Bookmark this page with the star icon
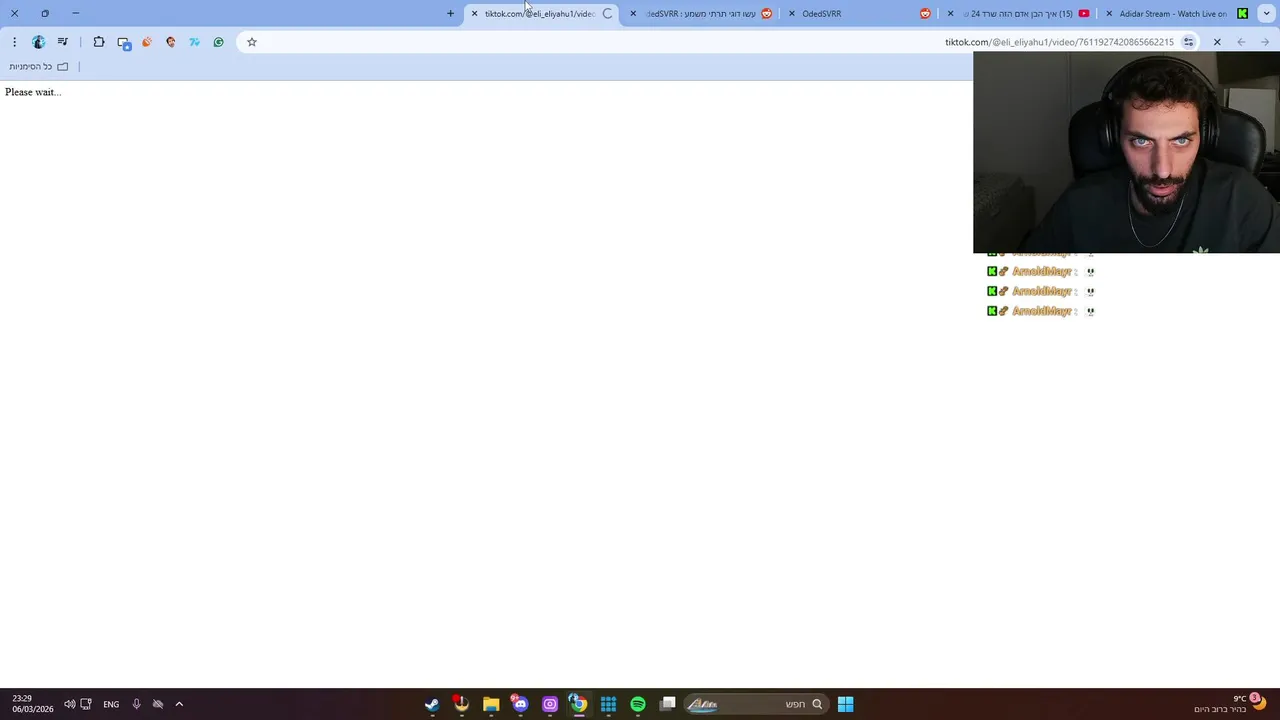 coord(252,42)
